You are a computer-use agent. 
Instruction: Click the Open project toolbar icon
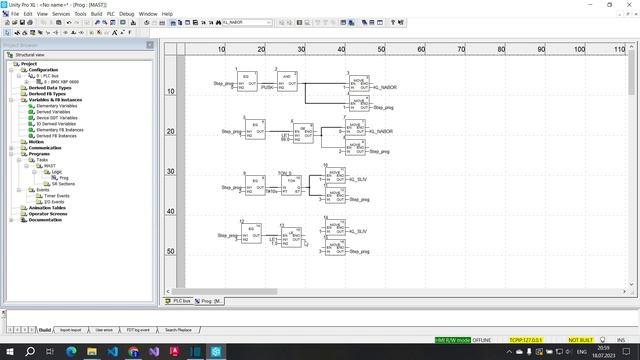pos(15,23)
